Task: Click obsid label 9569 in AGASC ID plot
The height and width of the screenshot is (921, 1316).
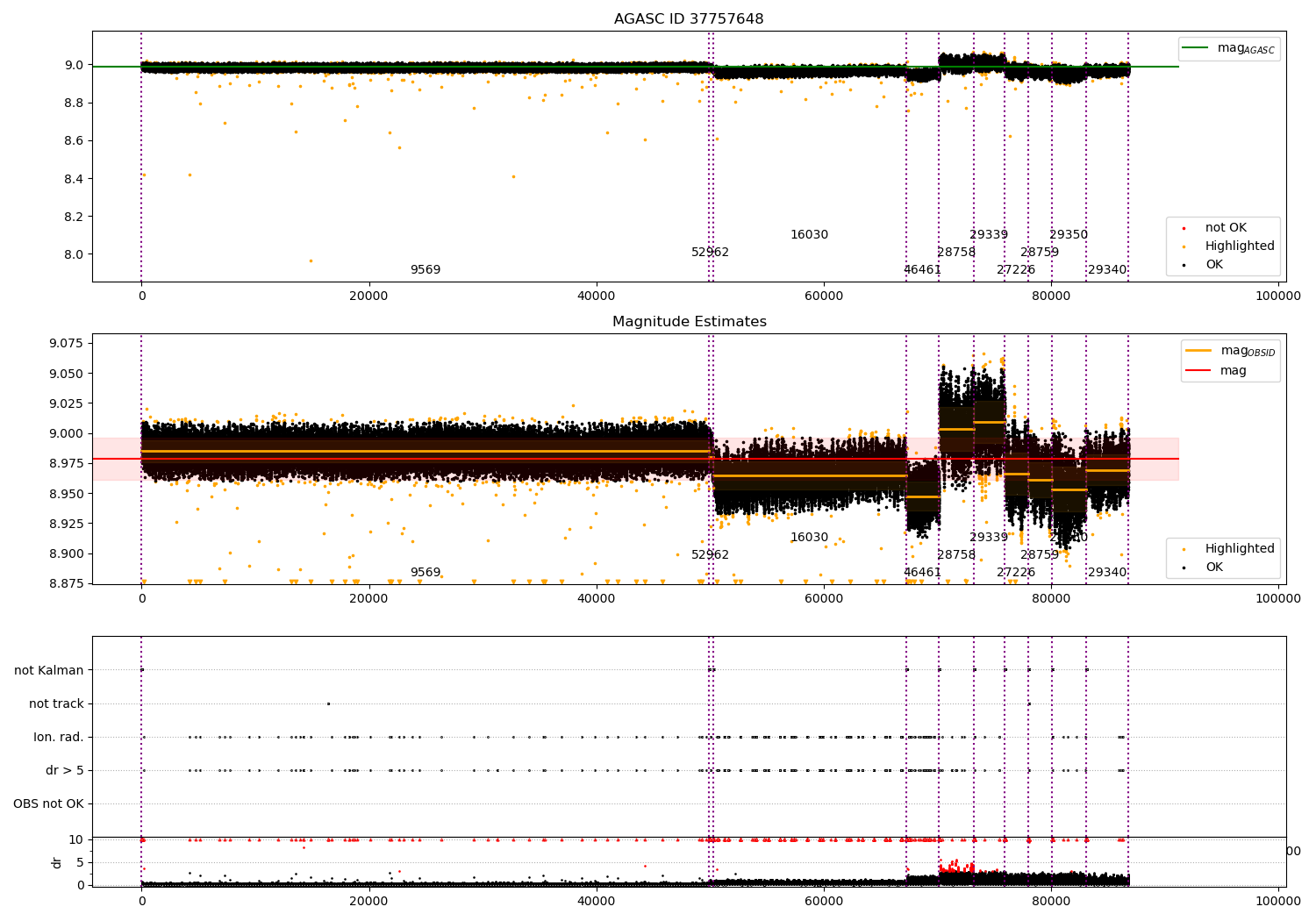Action: pyautogui.click(x=426, y=270)
